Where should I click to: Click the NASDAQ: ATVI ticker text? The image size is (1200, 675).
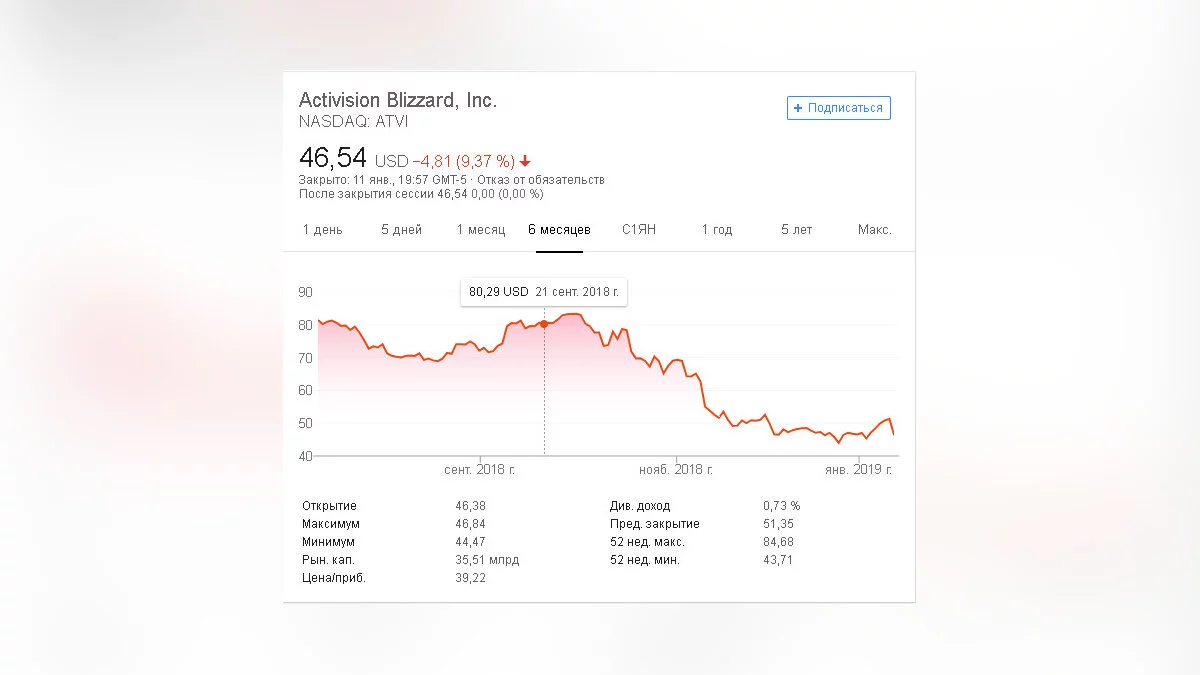(x=353, y=122)
